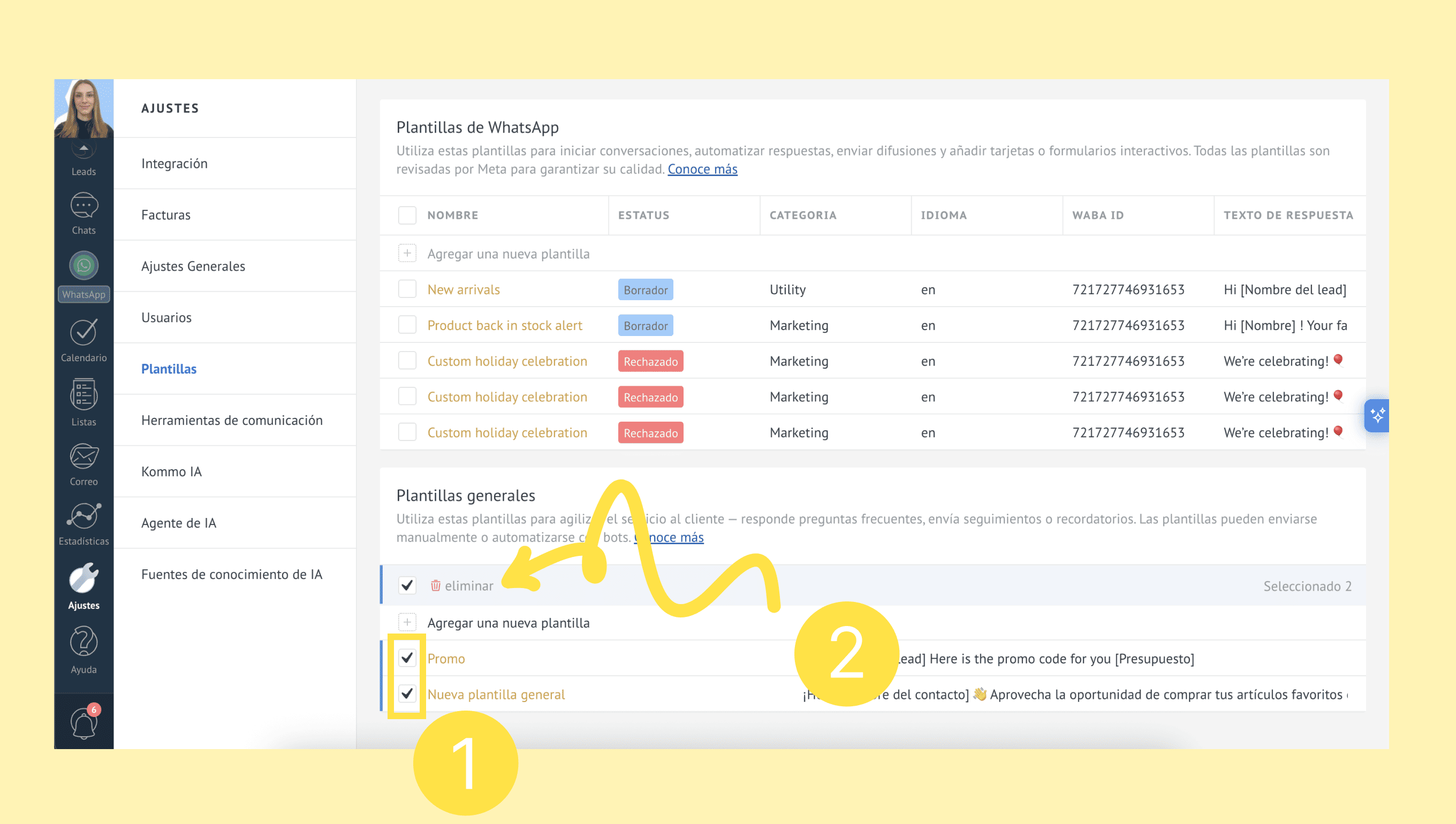
Task: Uncheck the Promo template checkbox
Action: pos(407,658)
